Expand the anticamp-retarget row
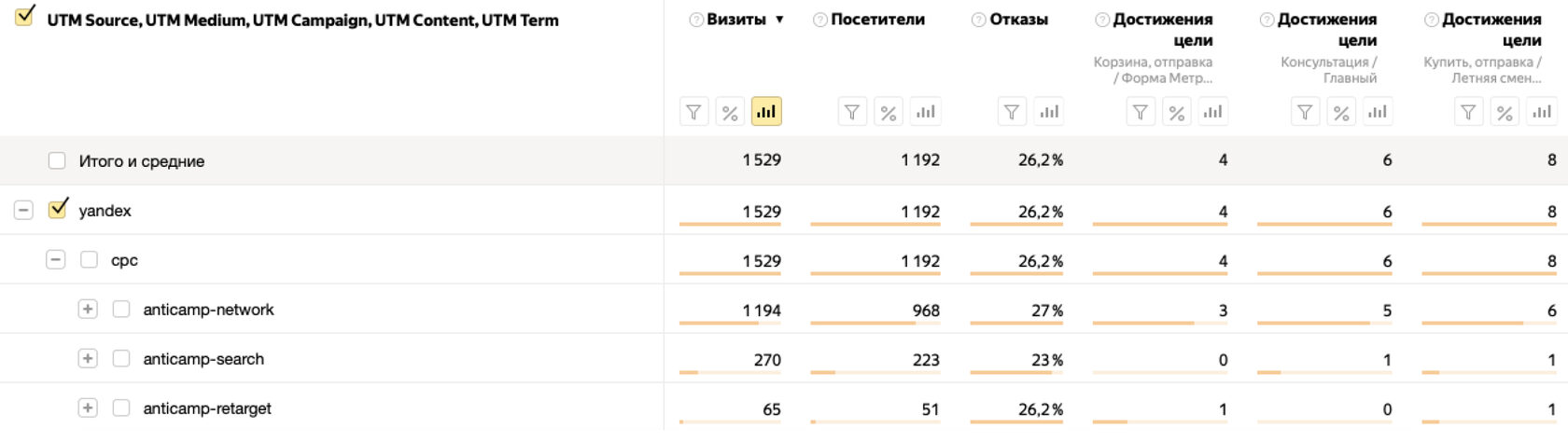 [88, 407]
